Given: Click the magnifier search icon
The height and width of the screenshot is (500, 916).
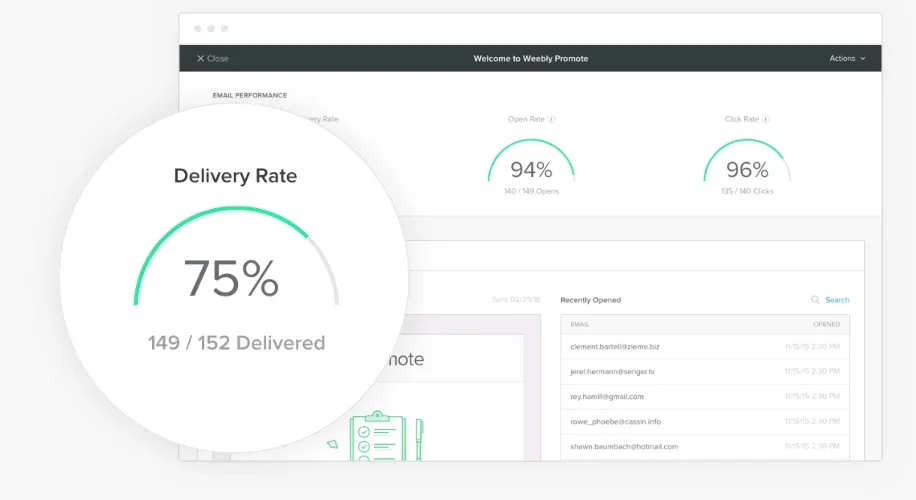Looking at the screenshot, I should (x=815, y=300).
